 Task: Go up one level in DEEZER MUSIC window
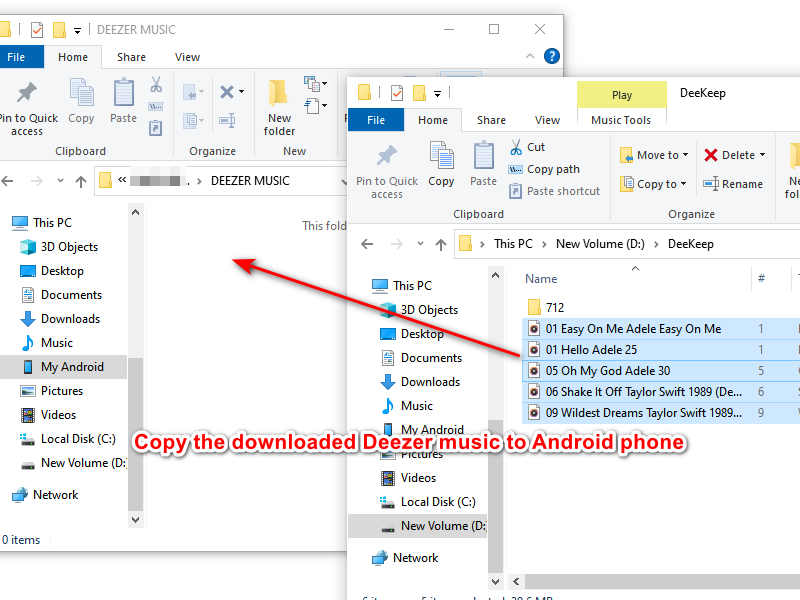81,181
